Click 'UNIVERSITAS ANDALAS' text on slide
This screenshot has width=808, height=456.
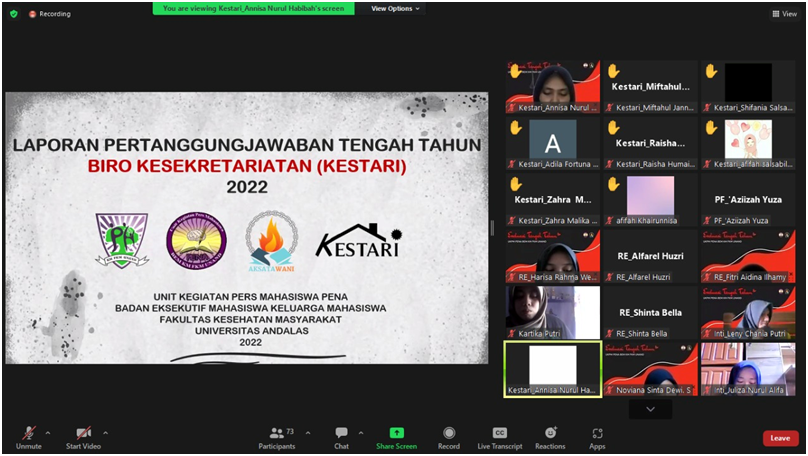[x=251, y=331]
